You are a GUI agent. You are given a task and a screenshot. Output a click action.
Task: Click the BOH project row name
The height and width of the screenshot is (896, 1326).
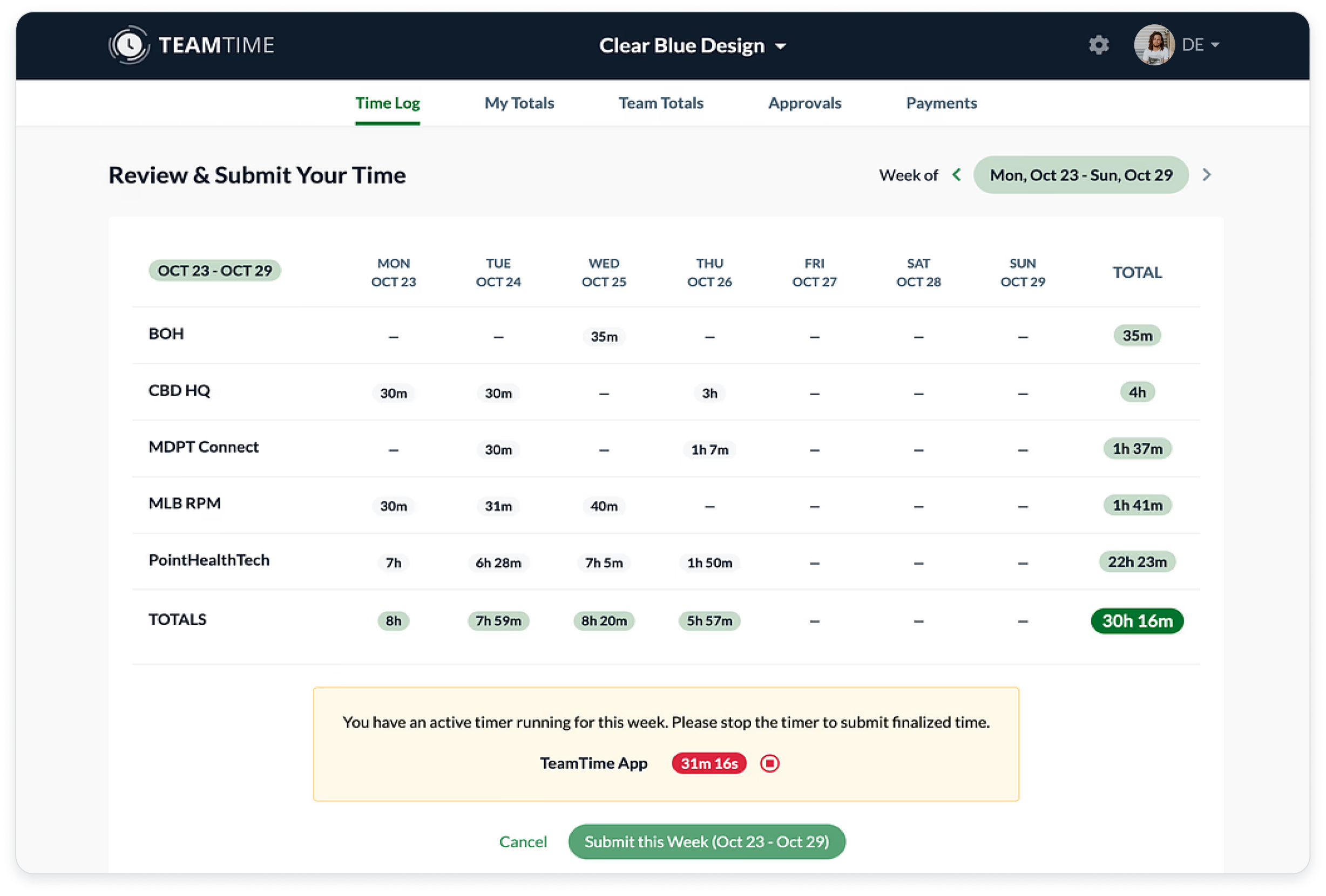click(x=166, y=334)
